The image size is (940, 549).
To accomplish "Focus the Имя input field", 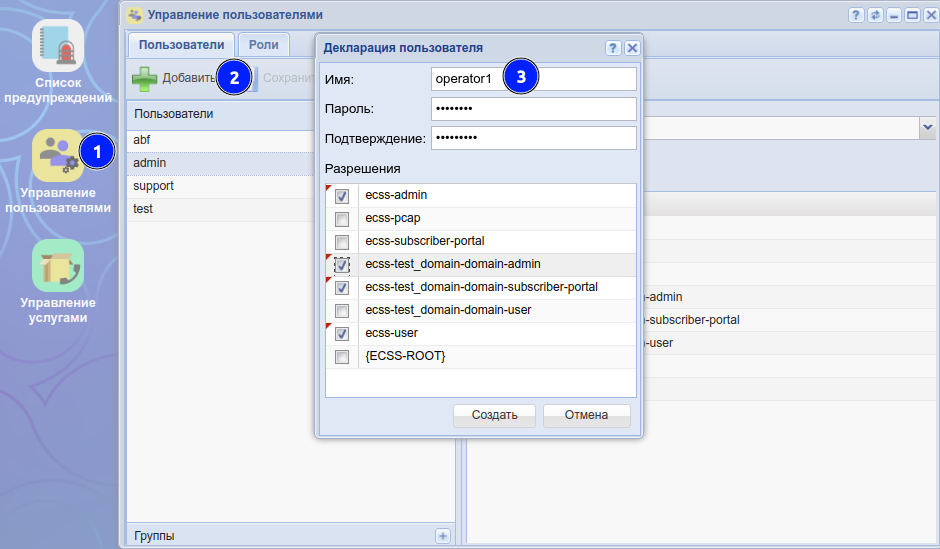I will click(534, 79).
